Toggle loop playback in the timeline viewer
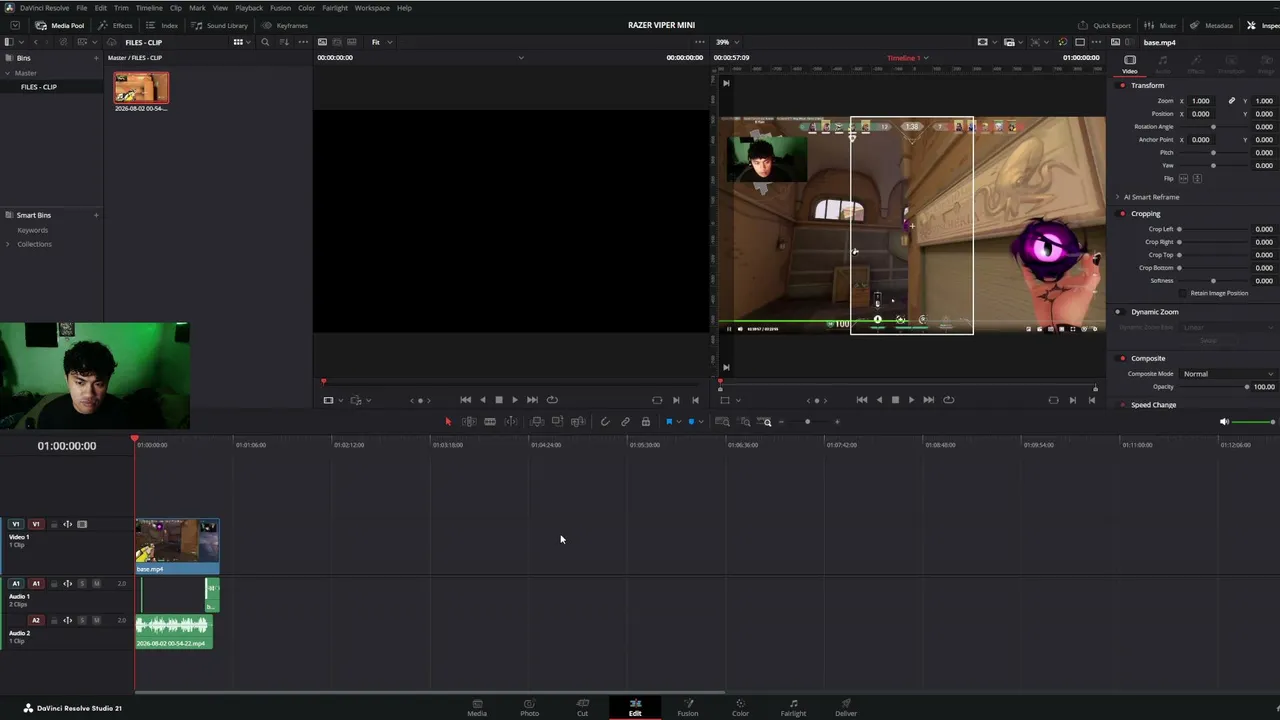 click(x=948, y=400)
